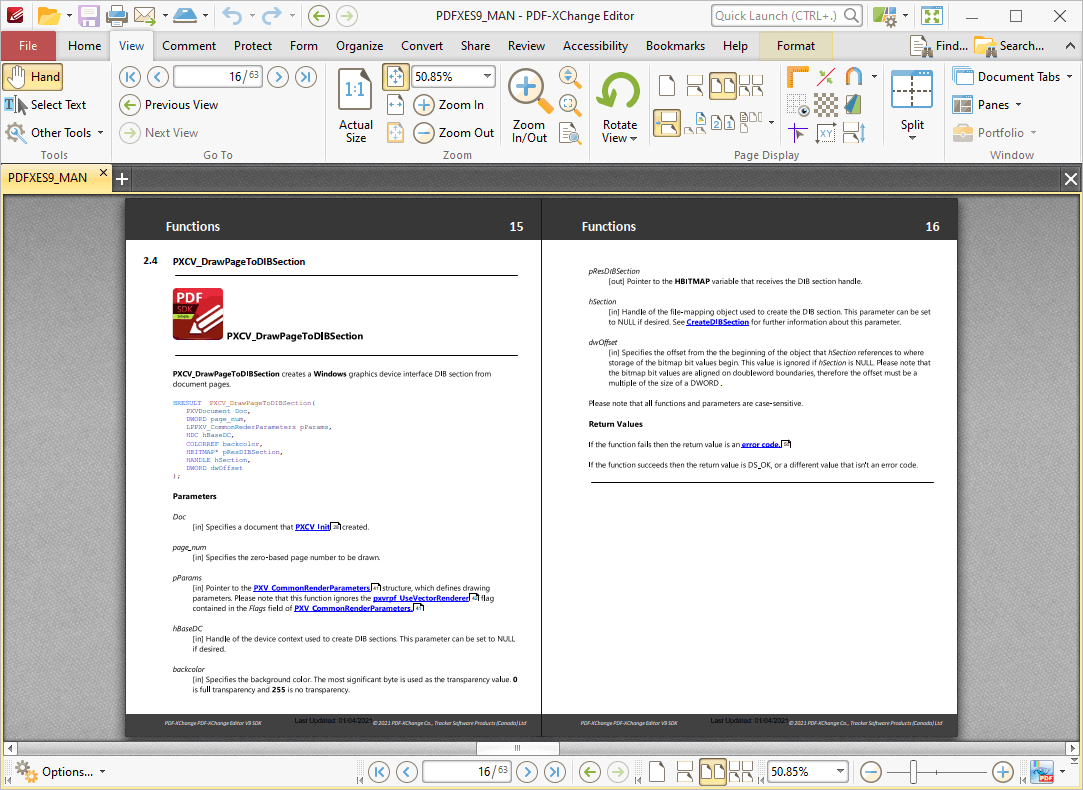Go to last page from status bar
Viewport: 1083px width, 790px height.
[x=555, y=772]
